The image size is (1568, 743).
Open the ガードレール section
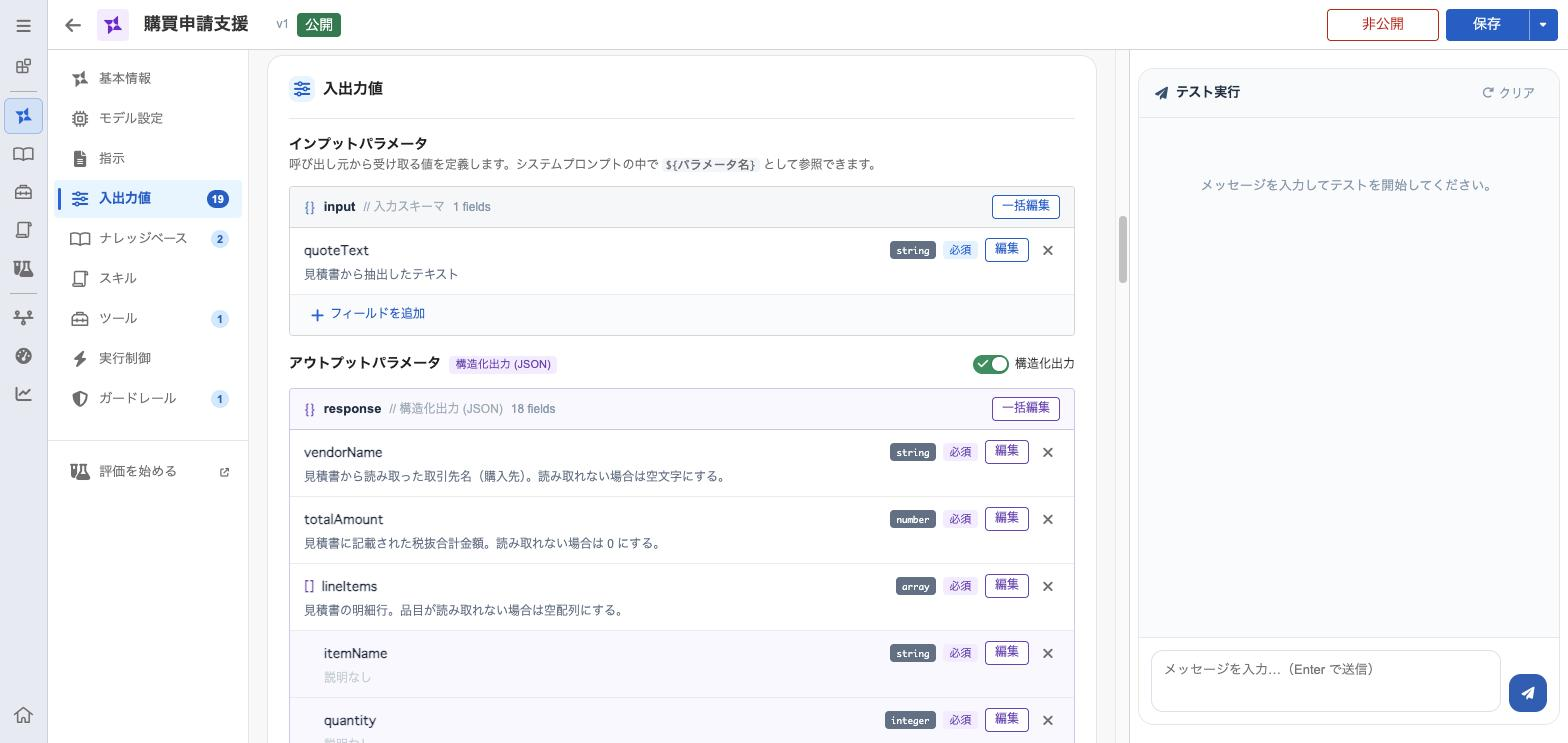pyautogui.click(x=148, y=398)
